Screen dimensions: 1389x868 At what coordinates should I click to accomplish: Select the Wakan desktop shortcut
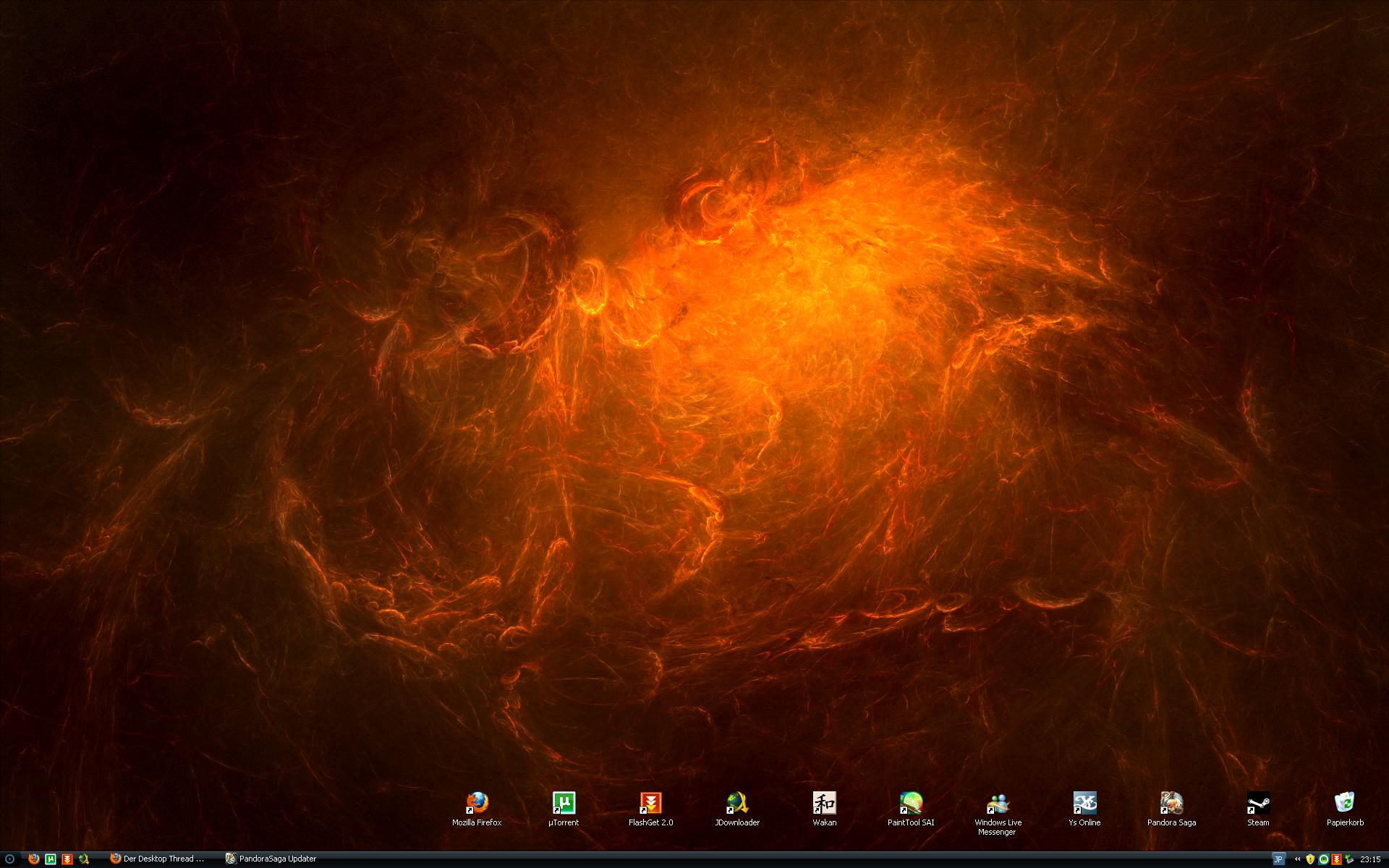coord(824,804)
